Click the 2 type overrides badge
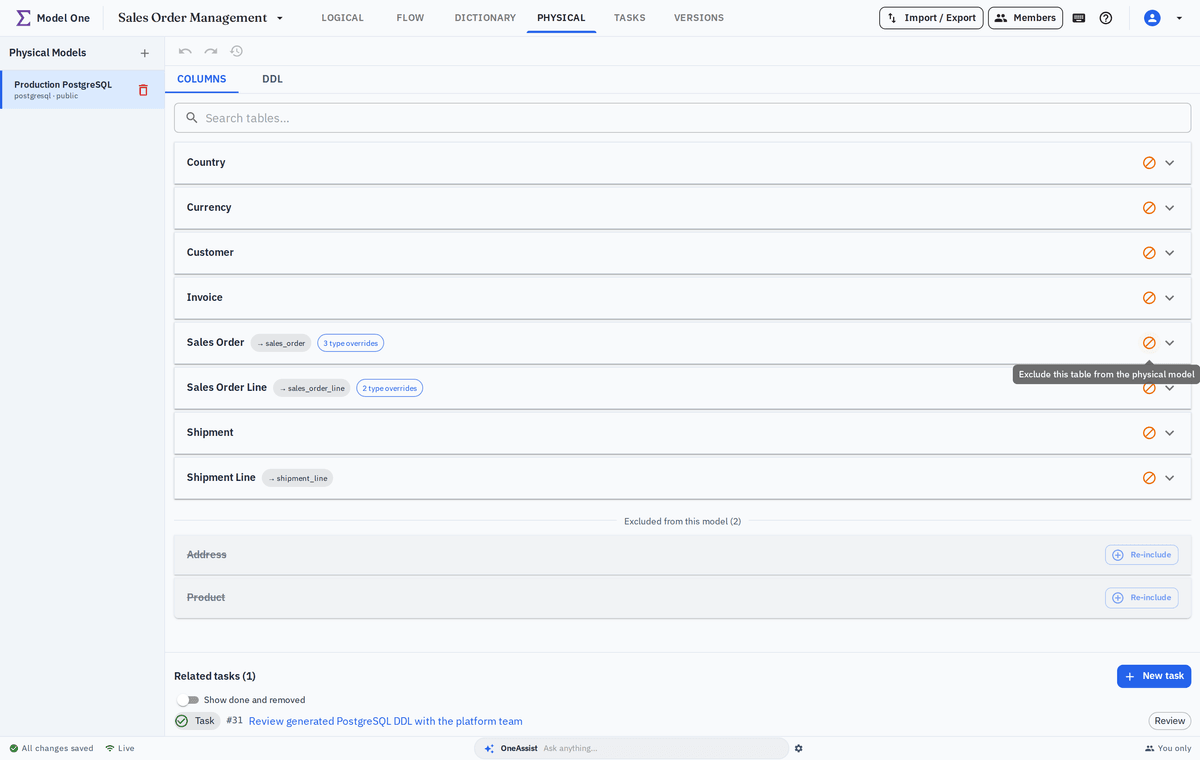1200x760 pixels. coord(389,388)
